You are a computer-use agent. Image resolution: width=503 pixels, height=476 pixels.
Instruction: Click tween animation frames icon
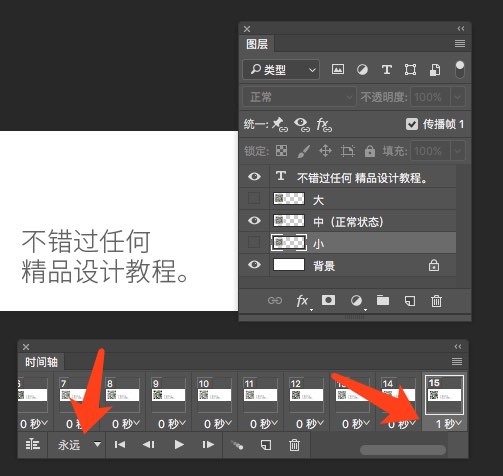(x=237, y=445)
